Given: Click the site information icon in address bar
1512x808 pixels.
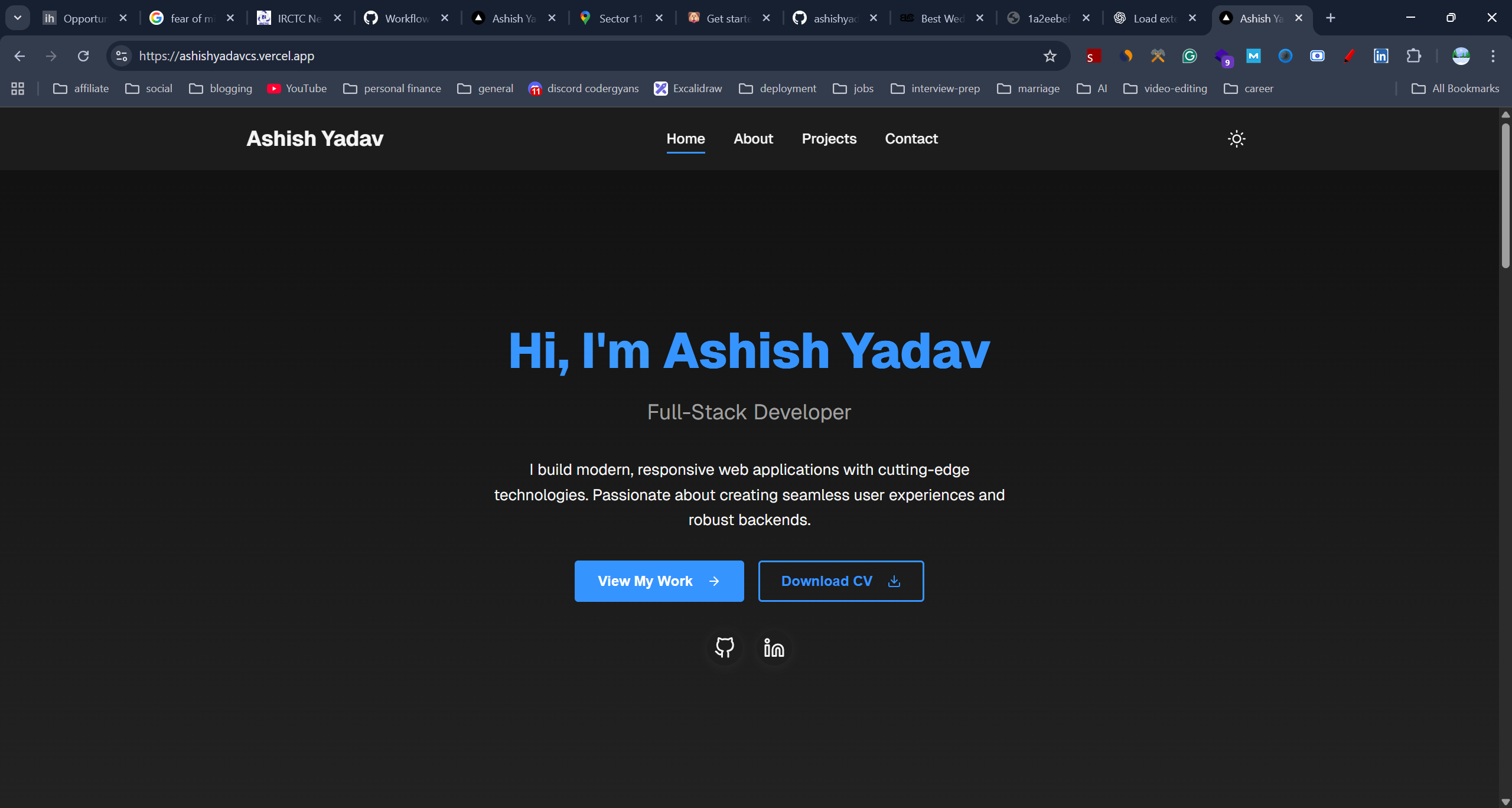Looking at the screenshot, I should tap(121, 56).
